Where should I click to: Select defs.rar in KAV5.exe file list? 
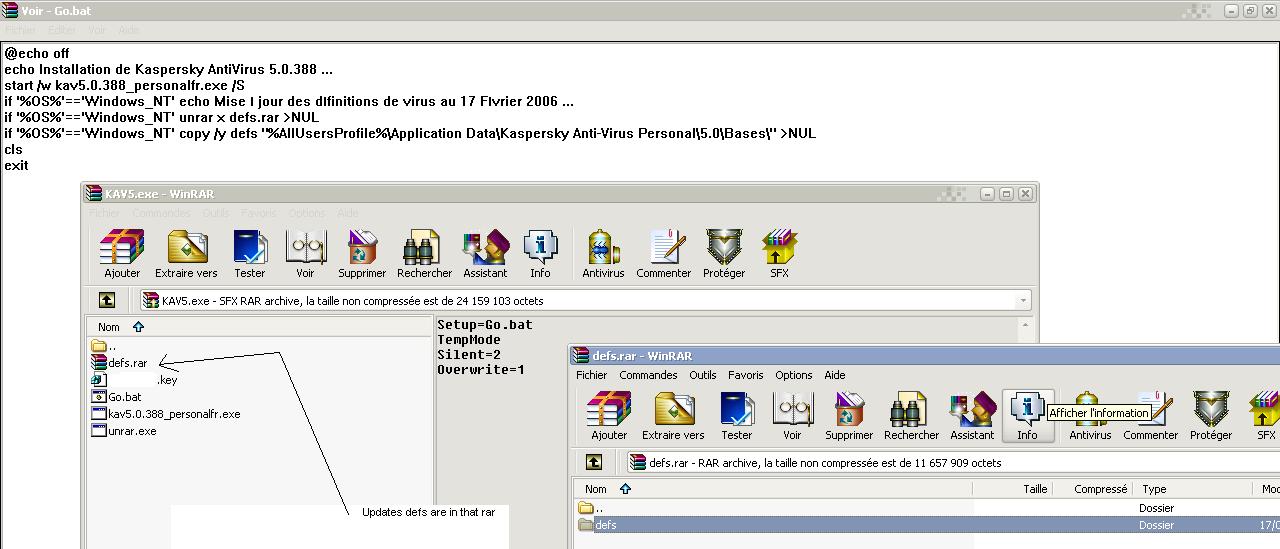[120, 363]
